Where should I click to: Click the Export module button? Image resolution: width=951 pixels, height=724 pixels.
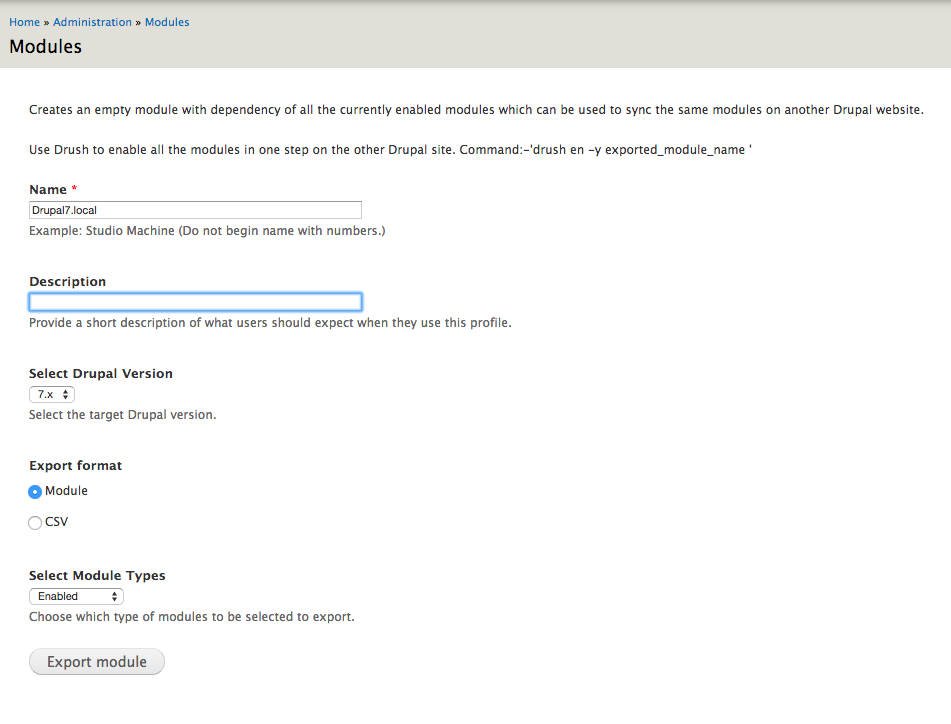coord(97,662)
